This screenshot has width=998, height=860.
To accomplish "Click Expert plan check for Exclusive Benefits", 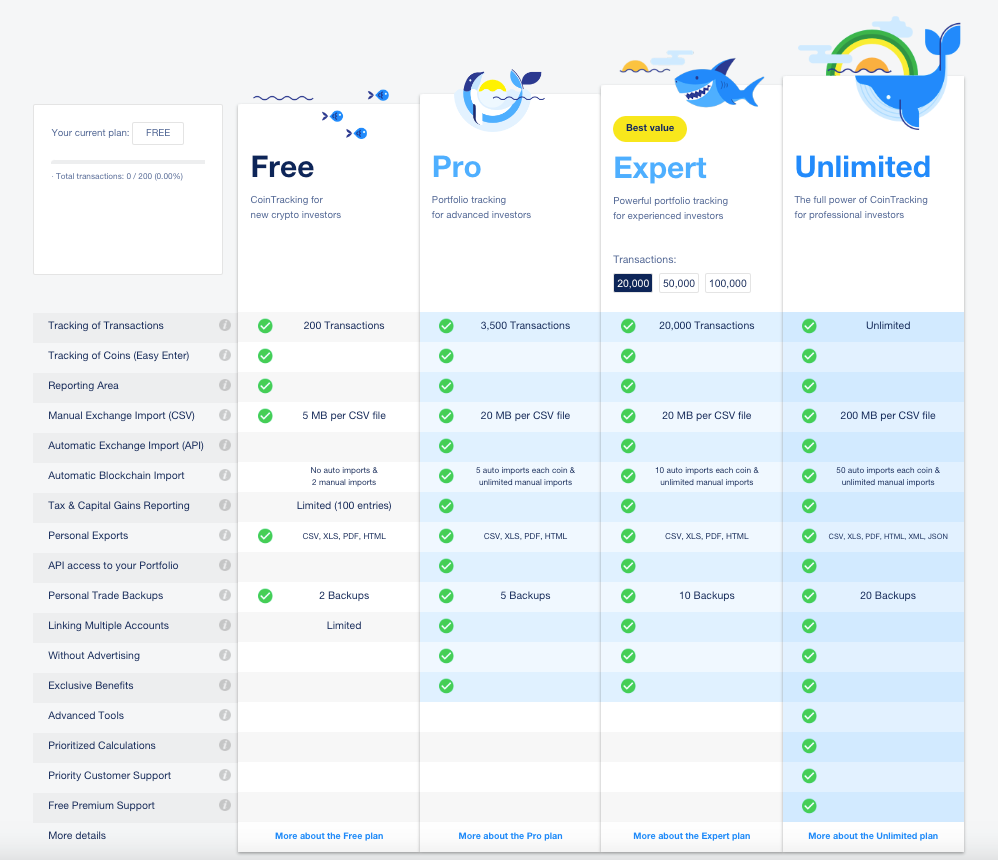I will point(628,686).
